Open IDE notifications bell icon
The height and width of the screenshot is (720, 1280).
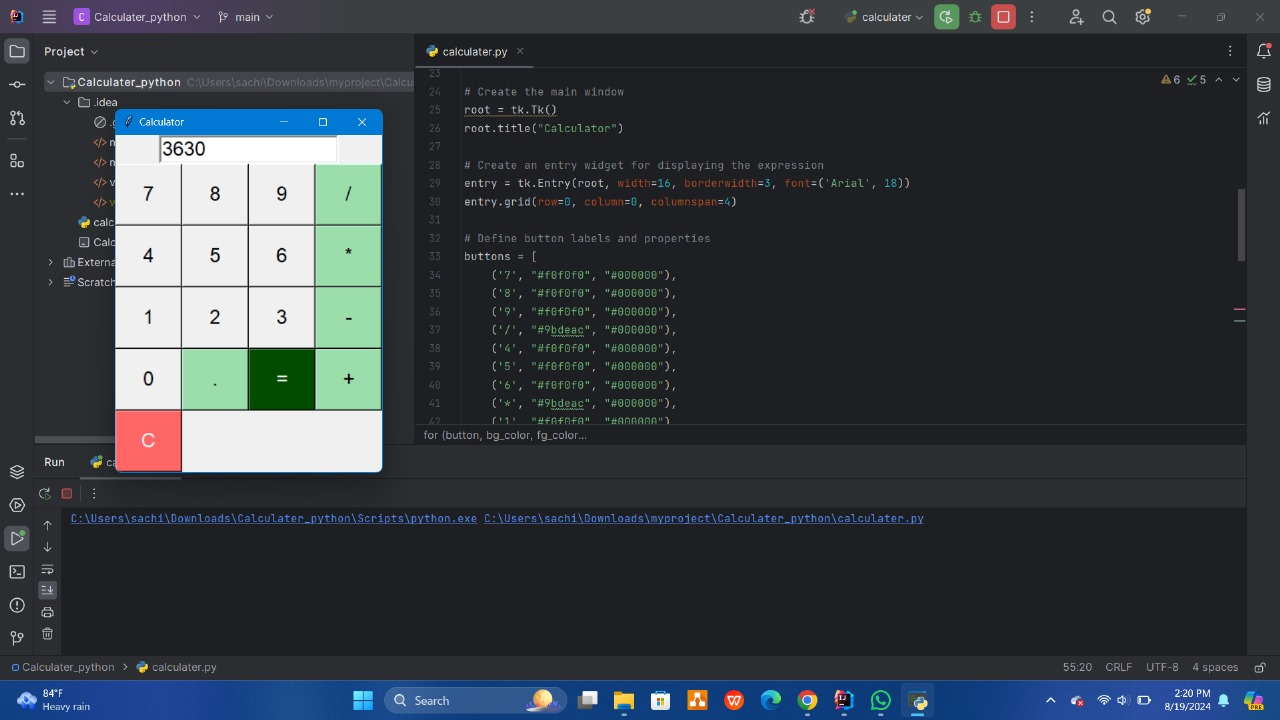[1263, 52]
